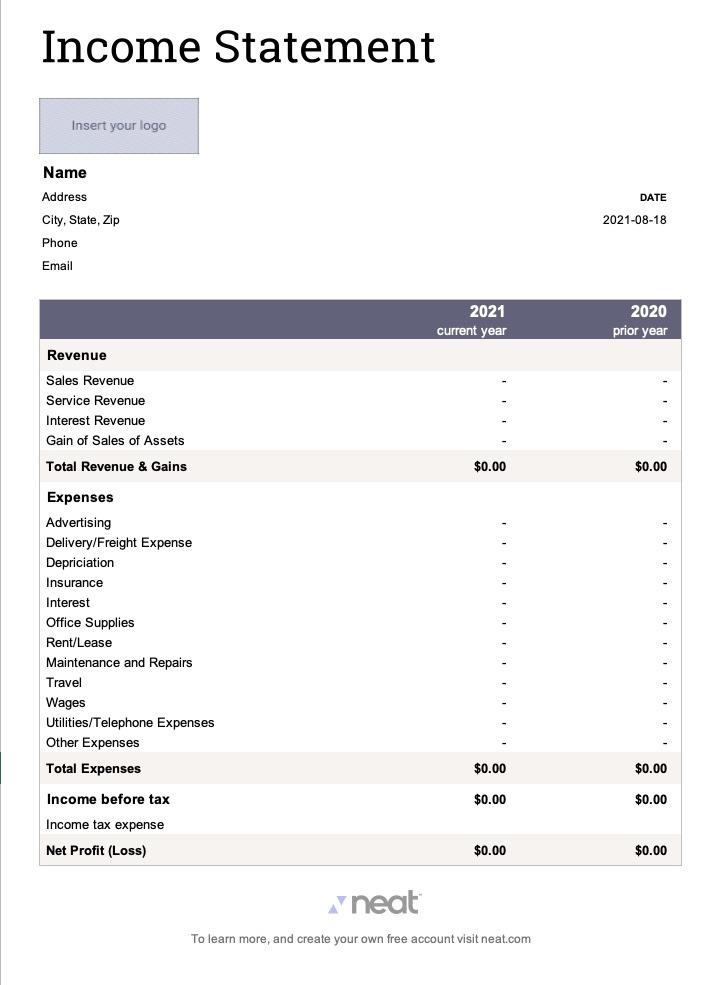
Task: Select the Phone field
Action: pyautogui.click(x=59, y=243)
